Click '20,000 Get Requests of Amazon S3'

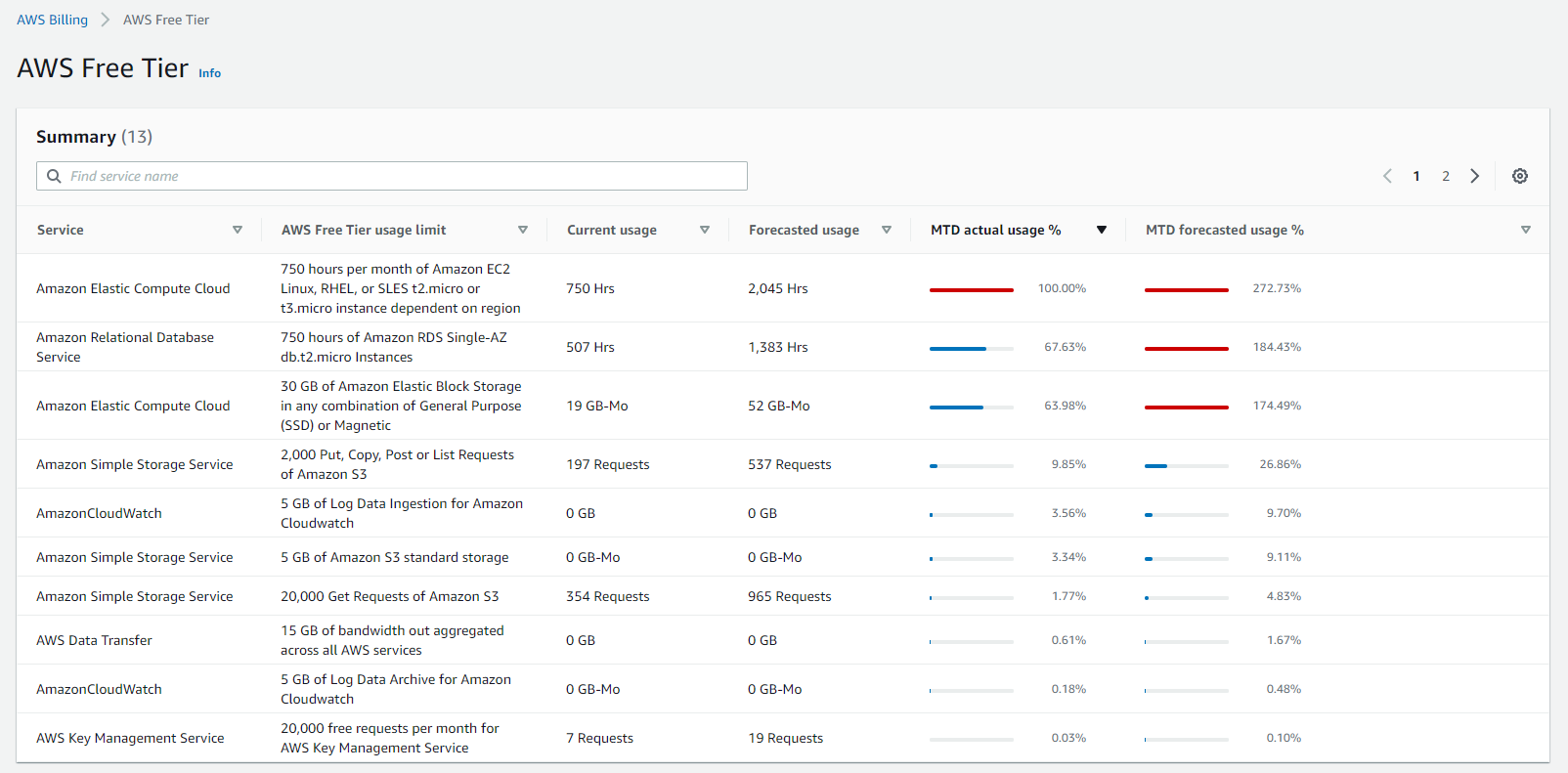(390, 596)
